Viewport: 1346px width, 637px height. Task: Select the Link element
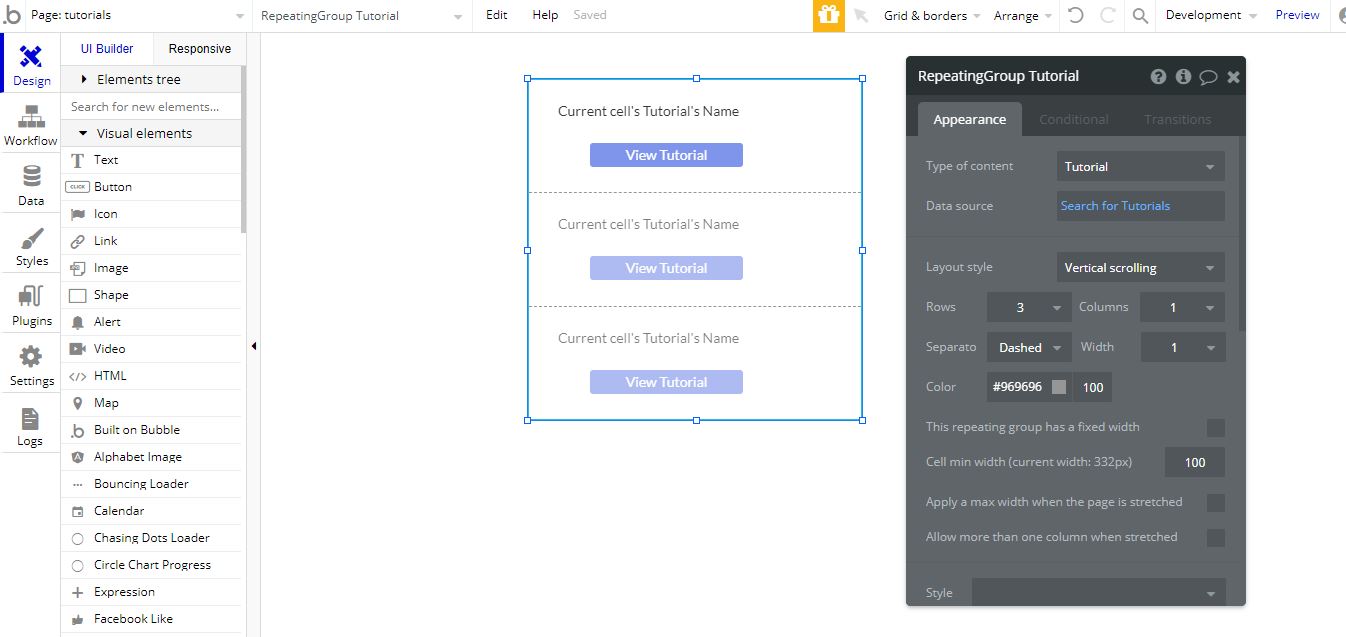click(151, 241)
